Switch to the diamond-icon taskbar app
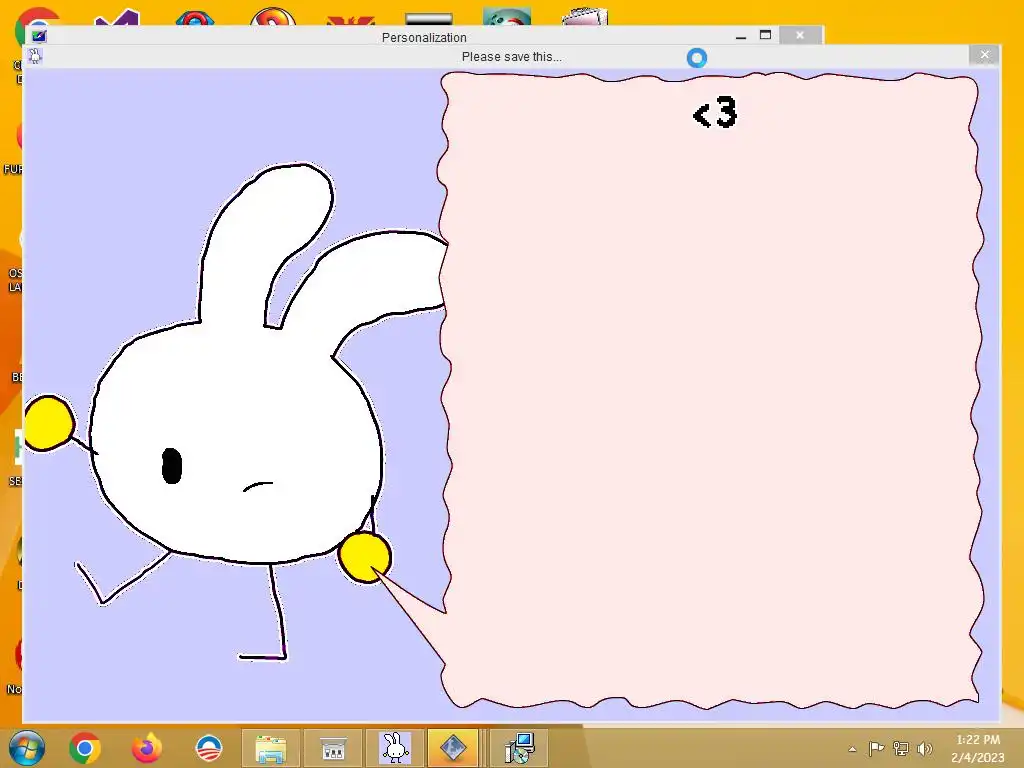 (455, 748)
